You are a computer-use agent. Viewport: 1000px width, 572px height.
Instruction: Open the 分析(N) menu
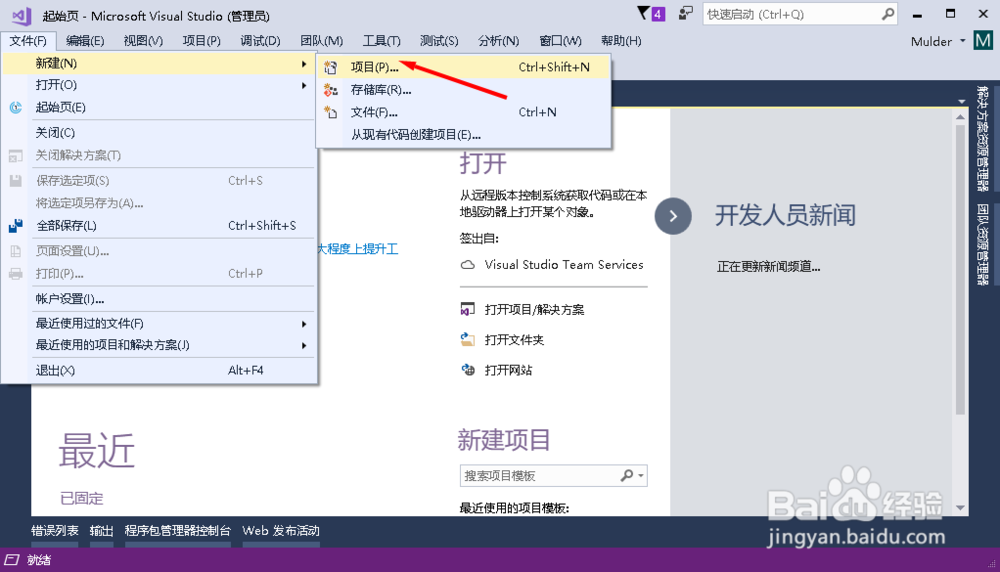point(498,41)
